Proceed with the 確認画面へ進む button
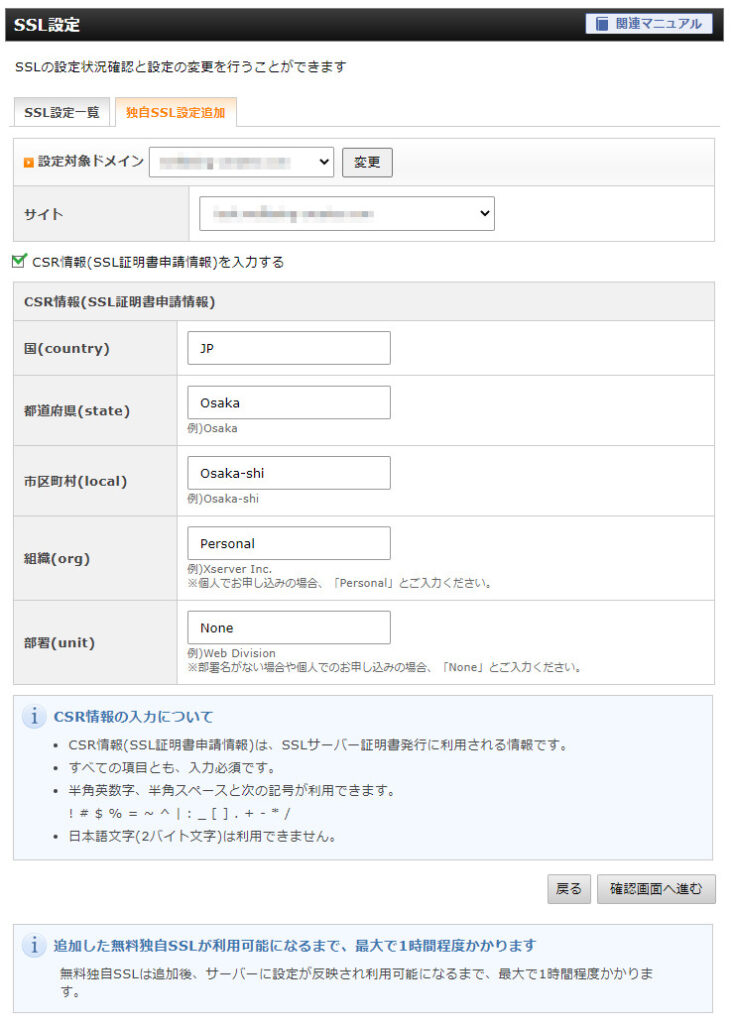The height and width of the screenshot is (1024, 732). (656, 889)
